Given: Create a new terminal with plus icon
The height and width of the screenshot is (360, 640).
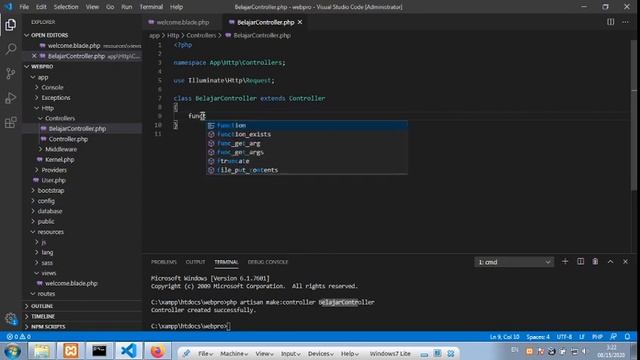Looking at the screenshot, I should [x=565, y=262].
